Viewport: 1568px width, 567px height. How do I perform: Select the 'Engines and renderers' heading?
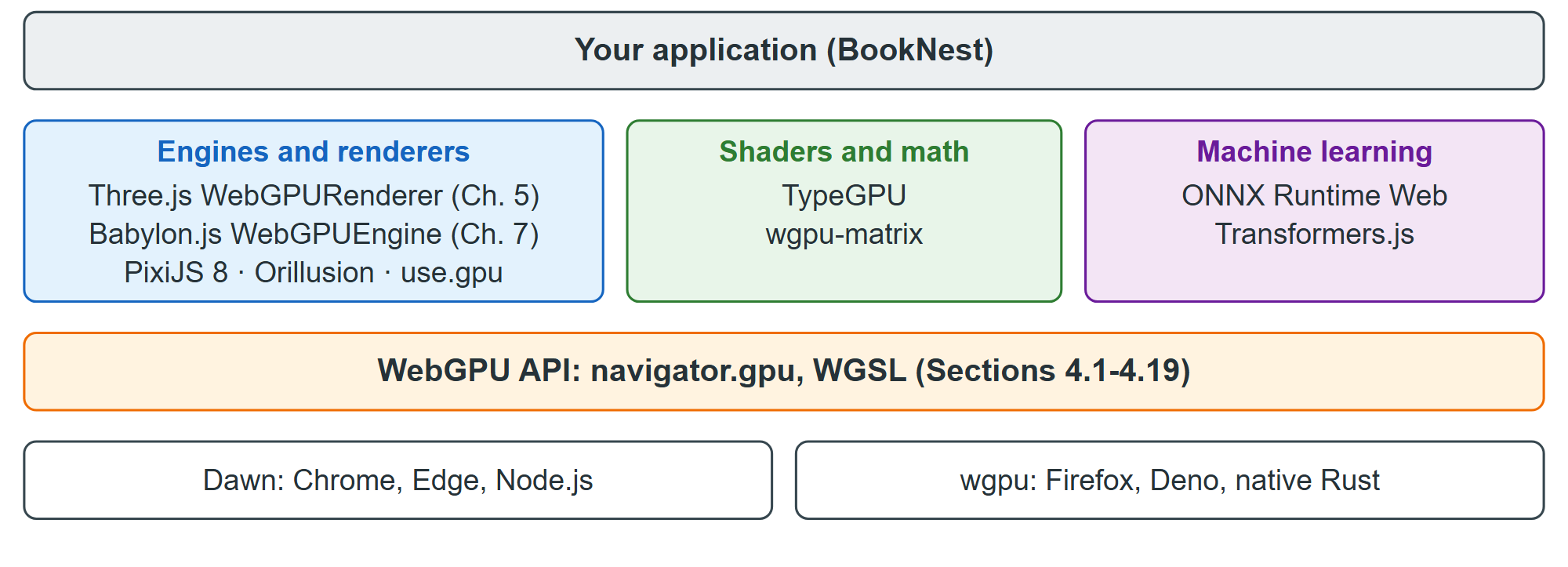coord(314,151)
